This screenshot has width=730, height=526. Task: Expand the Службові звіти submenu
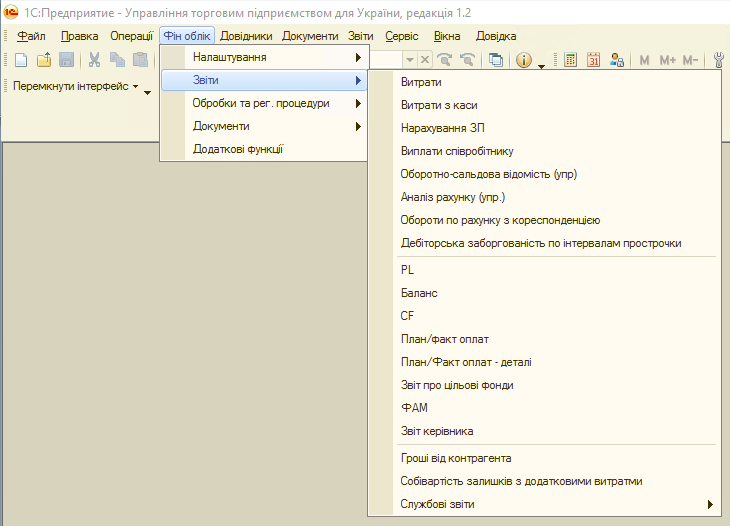pos(556,504)
